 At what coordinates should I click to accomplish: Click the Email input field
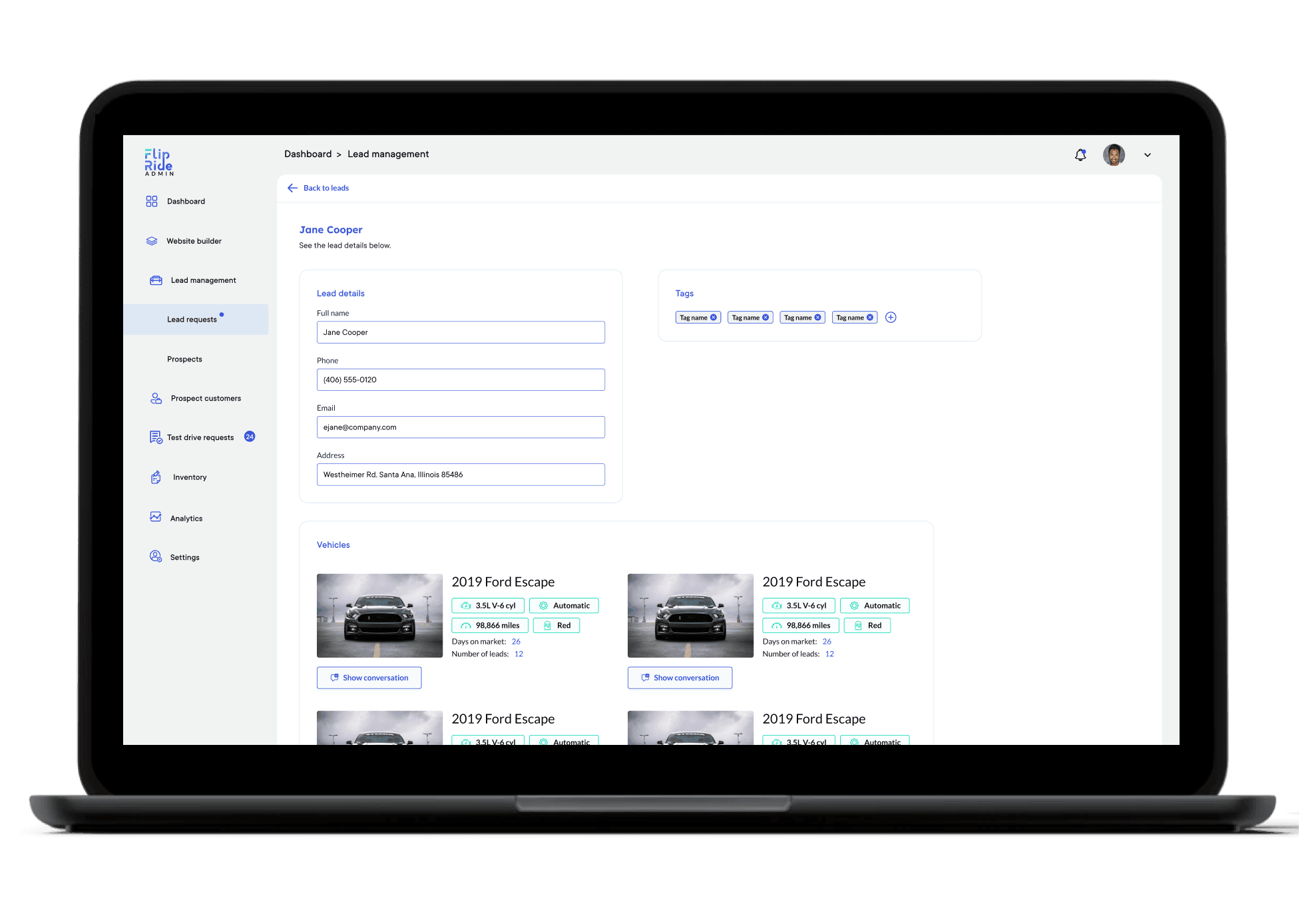pos(461,427)
